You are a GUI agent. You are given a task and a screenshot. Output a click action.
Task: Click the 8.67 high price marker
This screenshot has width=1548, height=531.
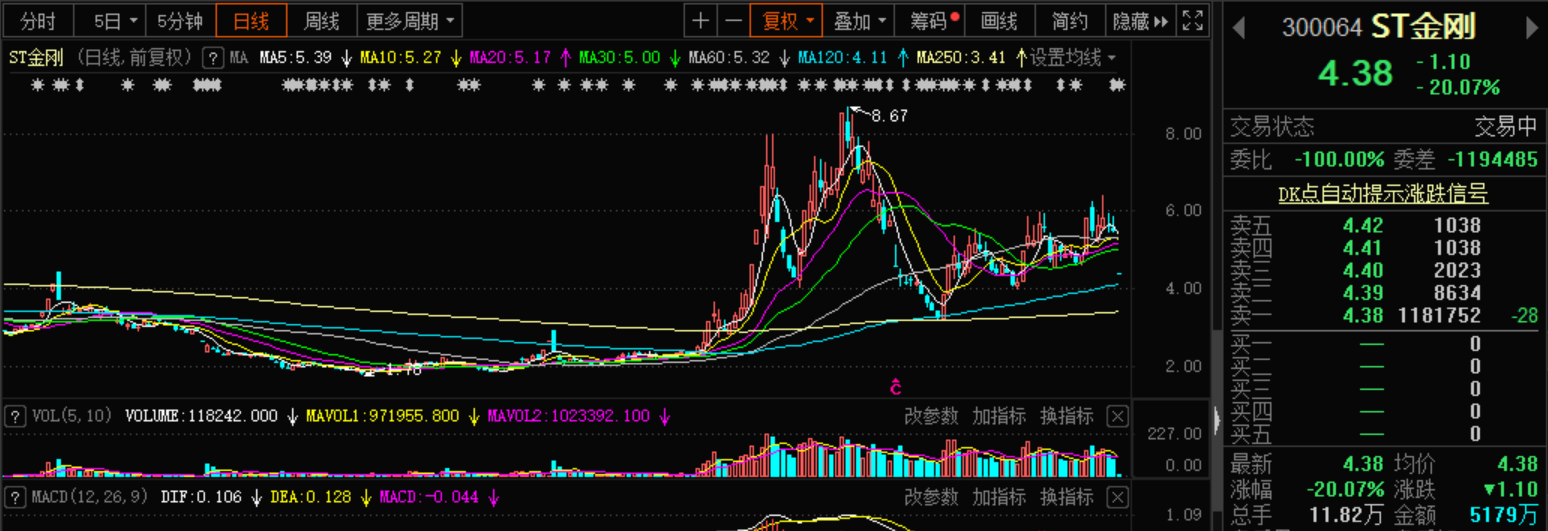click(x=889, y=116)
